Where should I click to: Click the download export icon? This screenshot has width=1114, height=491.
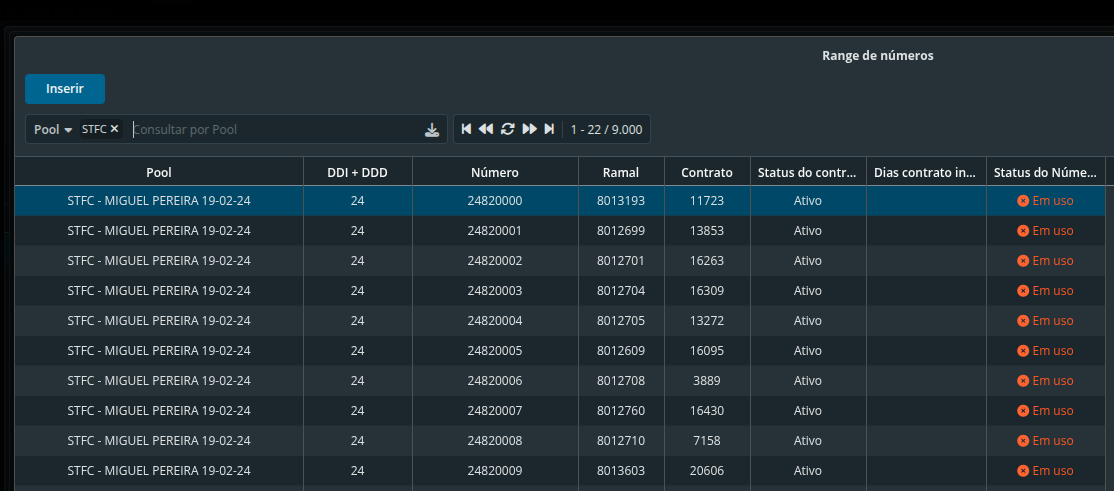[x=432, y=130]
